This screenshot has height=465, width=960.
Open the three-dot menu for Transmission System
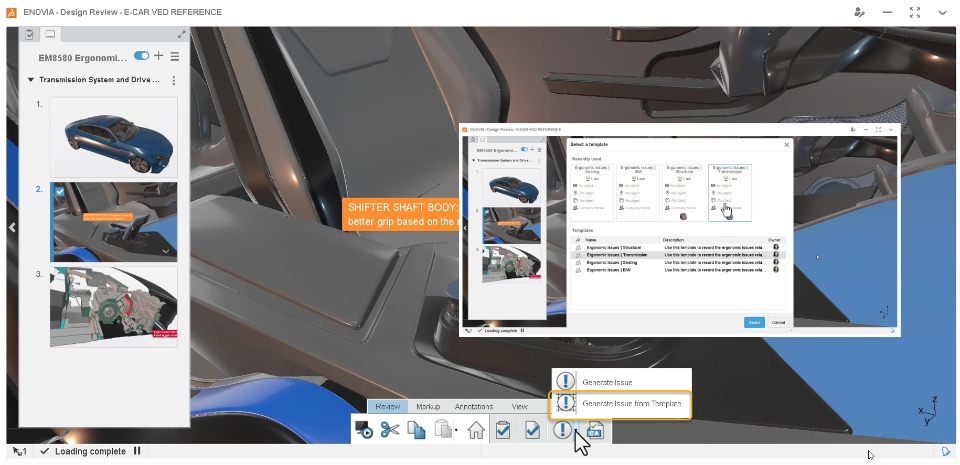coord(174,80)
